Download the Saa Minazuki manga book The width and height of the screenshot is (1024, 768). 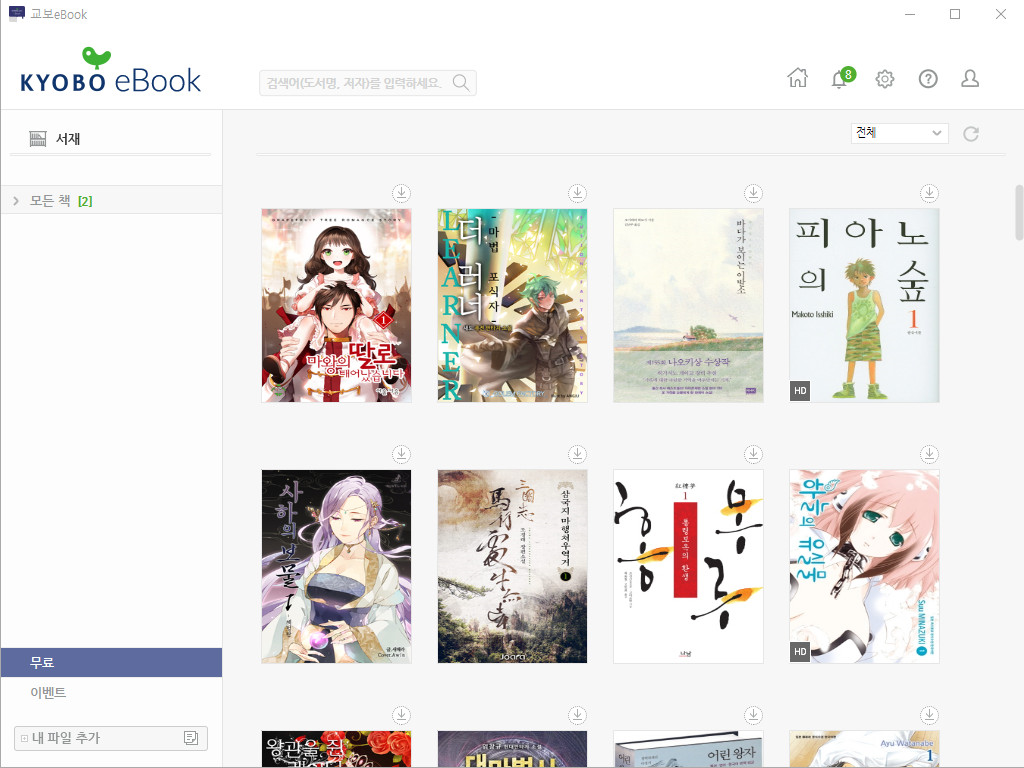[929, 453]
